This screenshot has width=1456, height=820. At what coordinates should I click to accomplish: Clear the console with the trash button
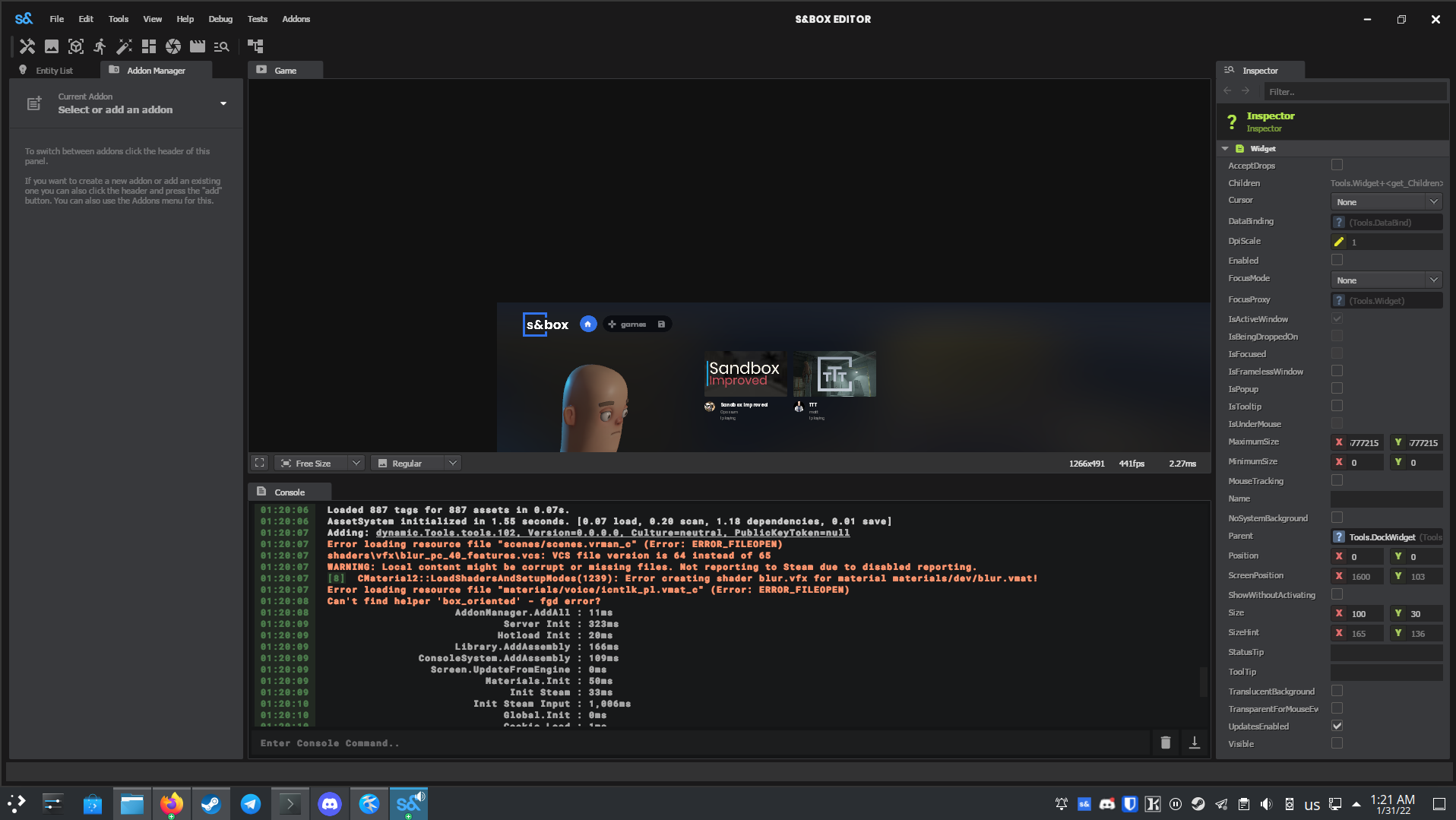tap(1165, 742)
